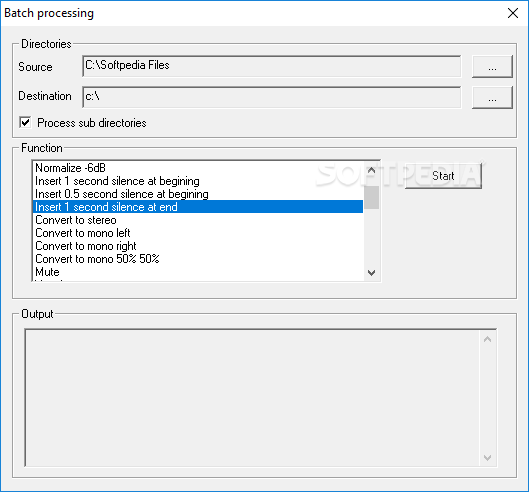This screenshot has width=529, height=492.
Task: Choose Convert to stereo
Action: click(x=198, y=220)
